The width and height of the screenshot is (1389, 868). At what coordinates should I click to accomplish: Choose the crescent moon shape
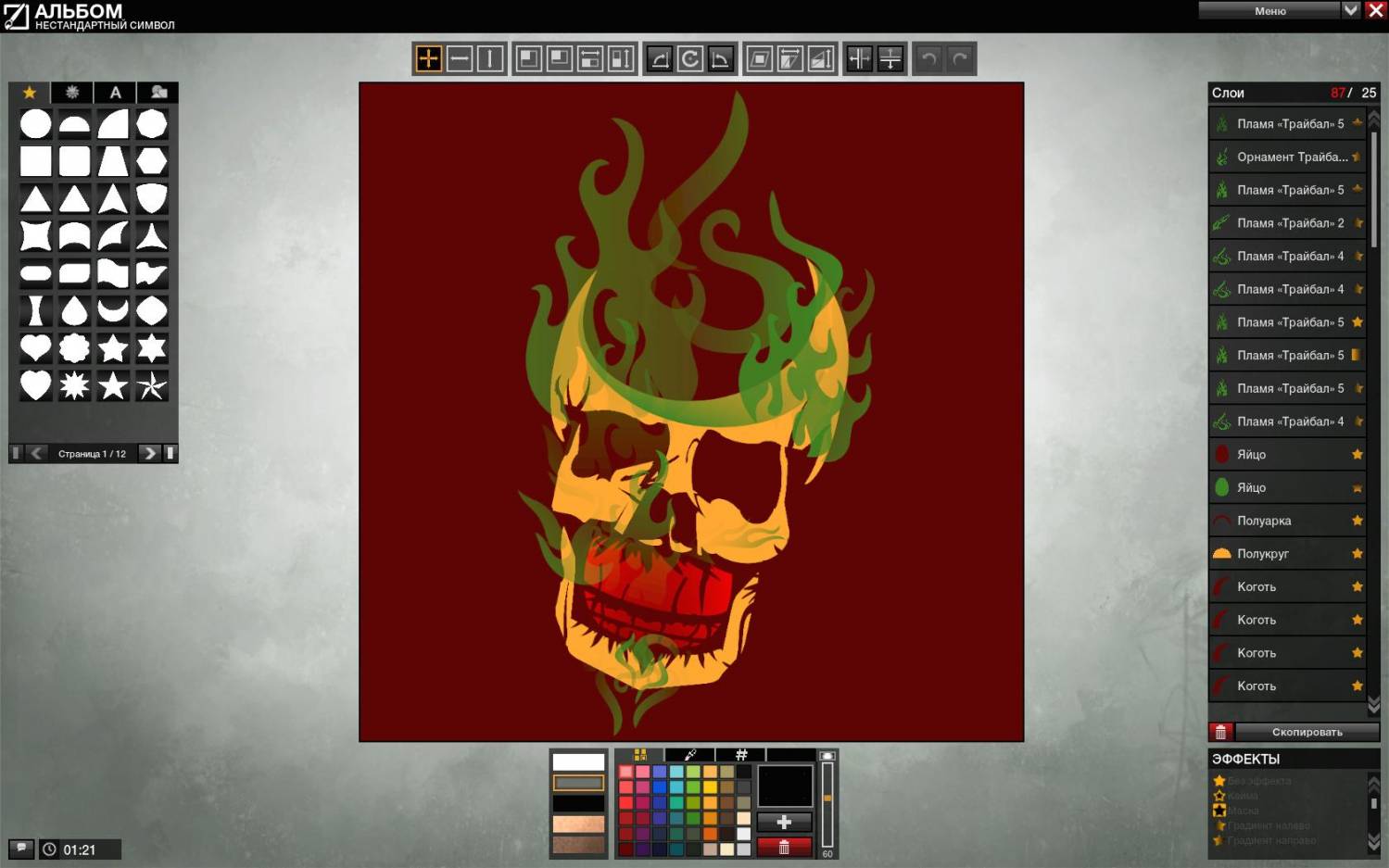(x=113, y=310)
